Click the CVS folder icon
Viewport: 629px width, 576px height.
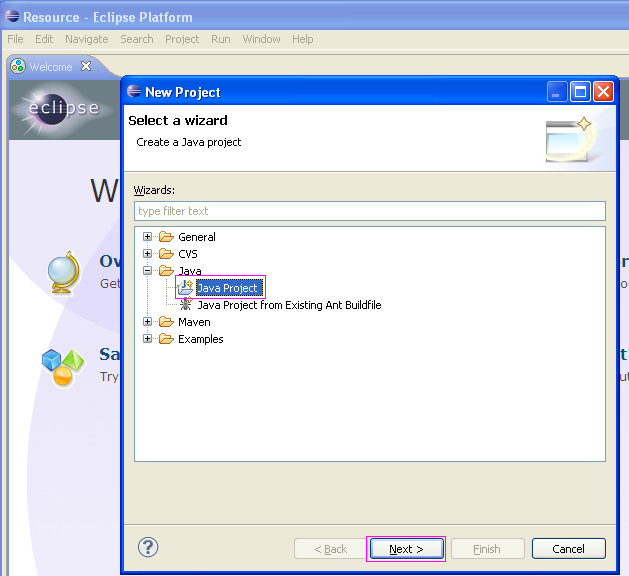tap(166, 254)
